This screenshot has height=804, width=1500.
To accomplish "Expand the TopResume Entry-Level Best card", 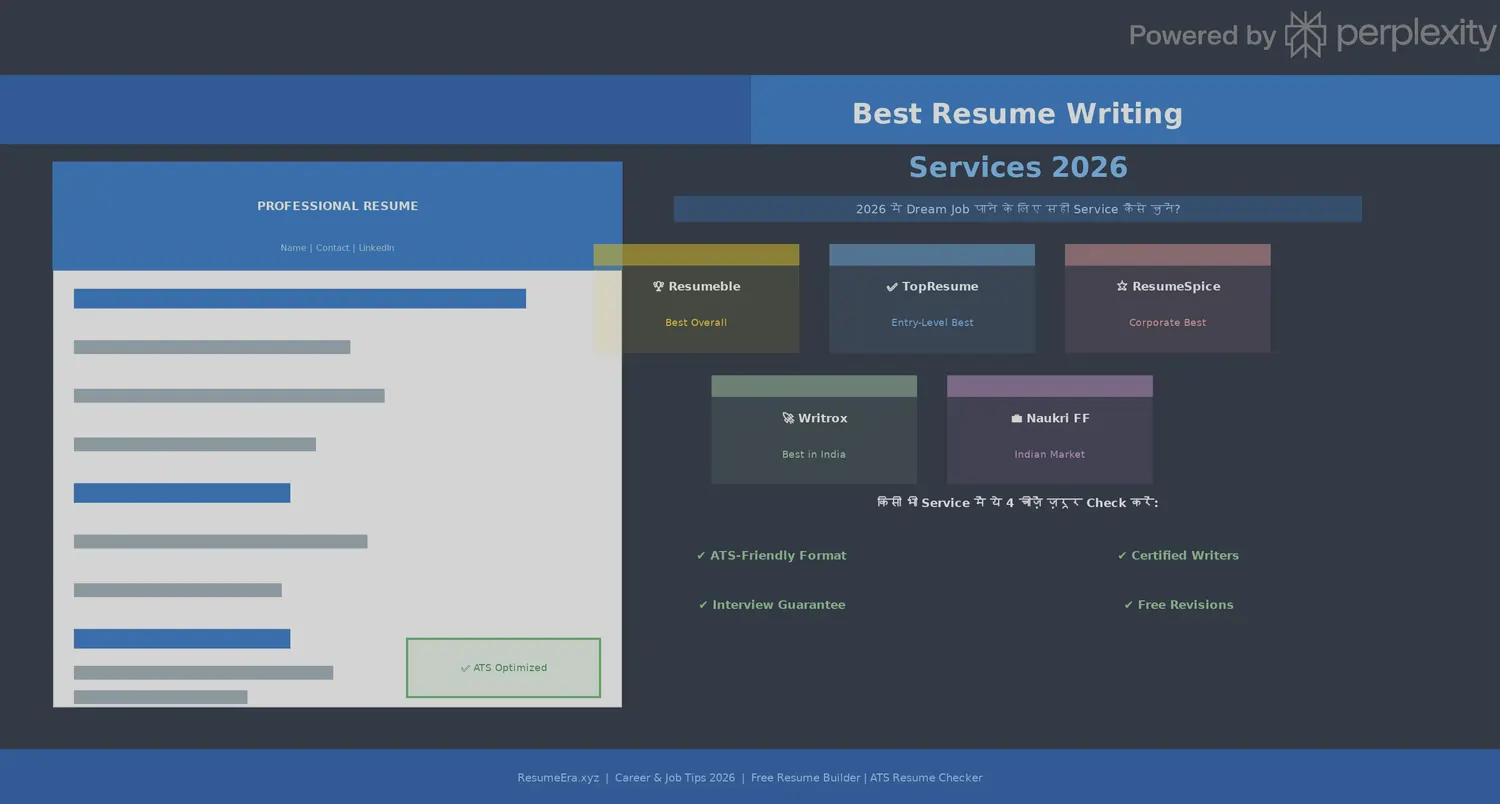I will (932, 297).
